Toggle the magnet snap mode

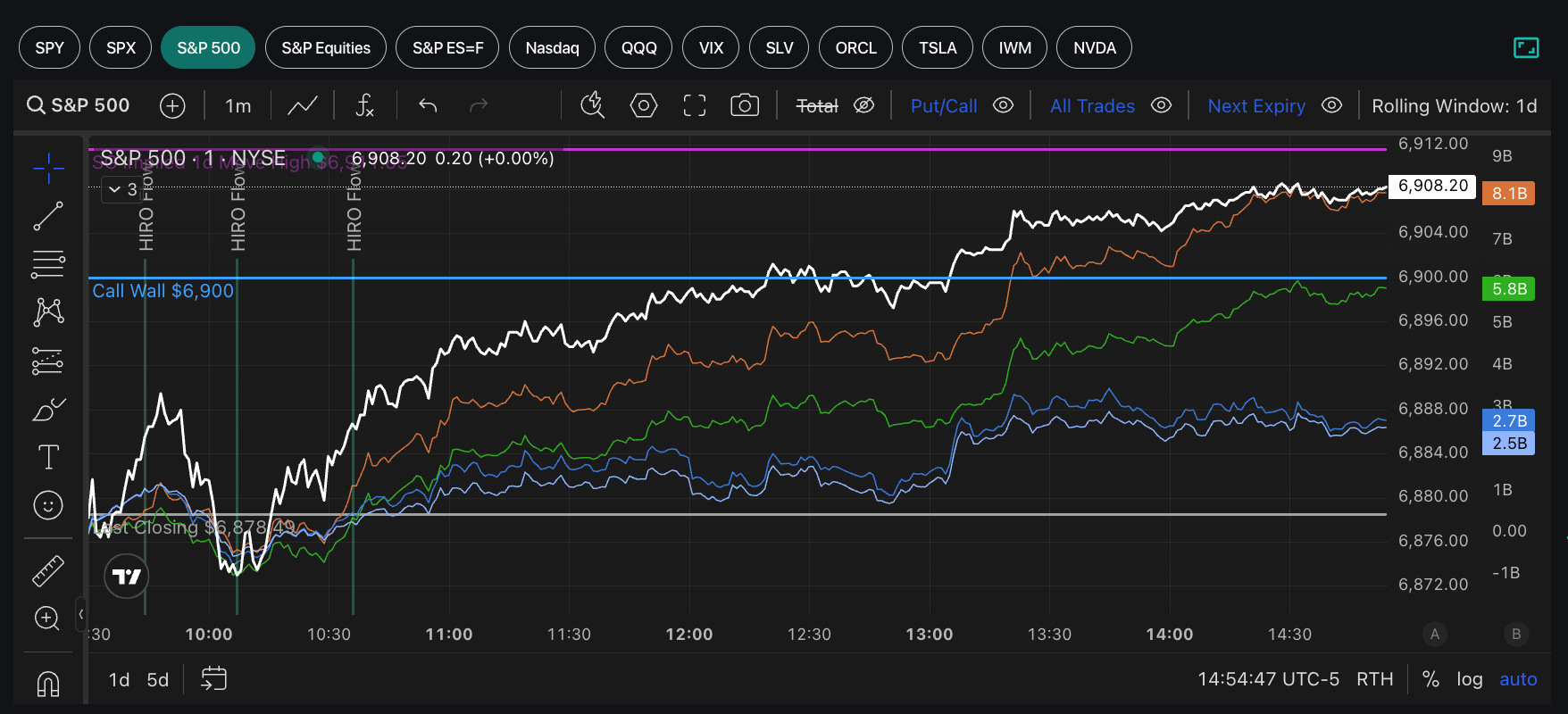(x=48, y=684)
